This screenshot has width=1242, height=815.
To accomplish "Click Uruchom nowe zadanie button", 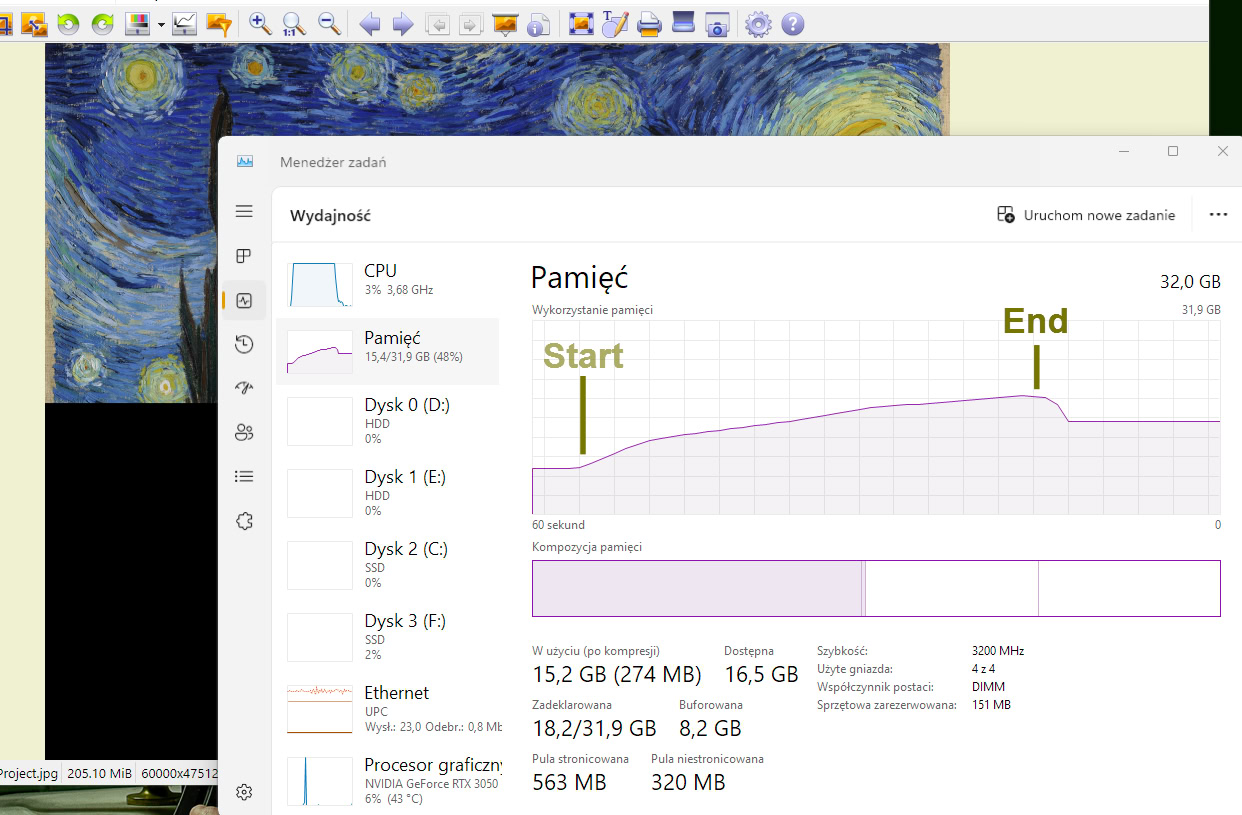I will [x=1086, y=215].
